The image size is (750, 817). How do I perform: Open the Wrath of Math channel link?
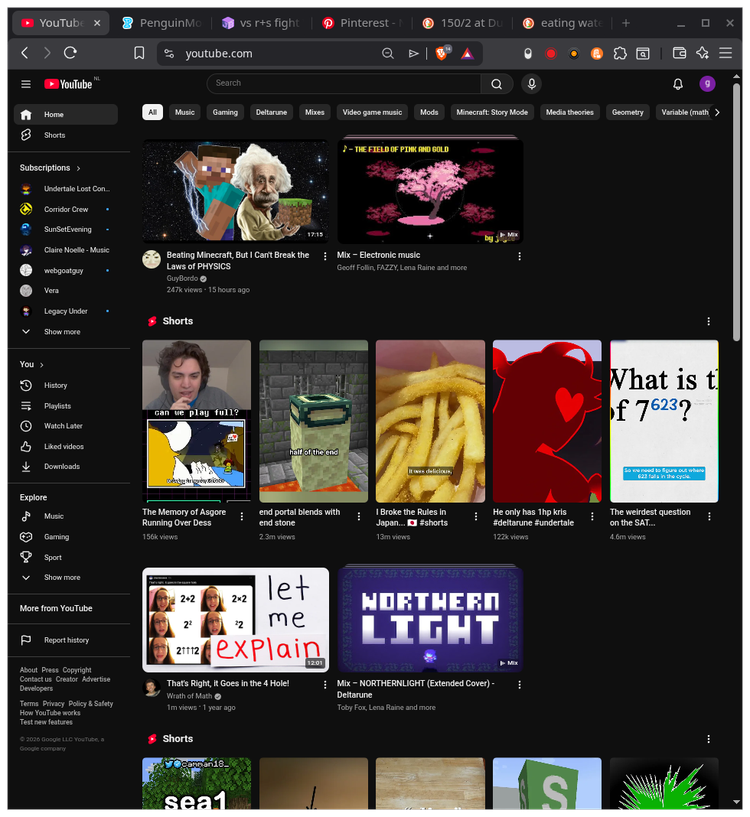click(189, 696)
